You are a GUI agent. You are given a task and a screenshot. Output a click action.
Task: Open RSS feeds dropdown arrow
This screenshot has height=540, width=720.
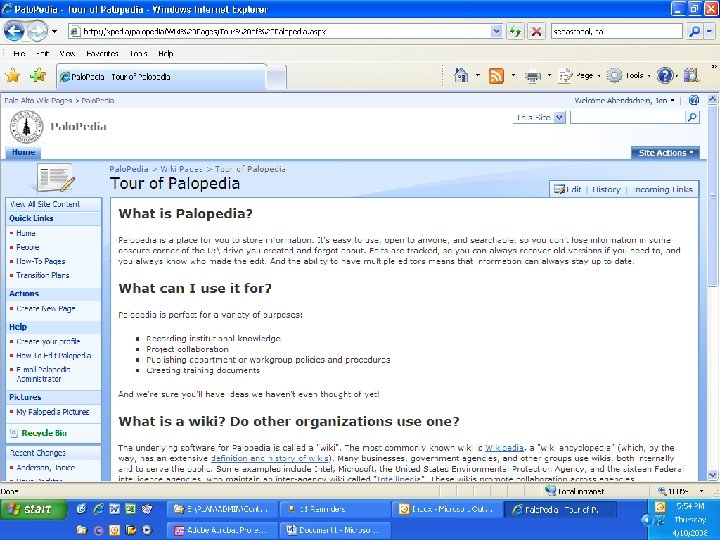pos(513,76)
